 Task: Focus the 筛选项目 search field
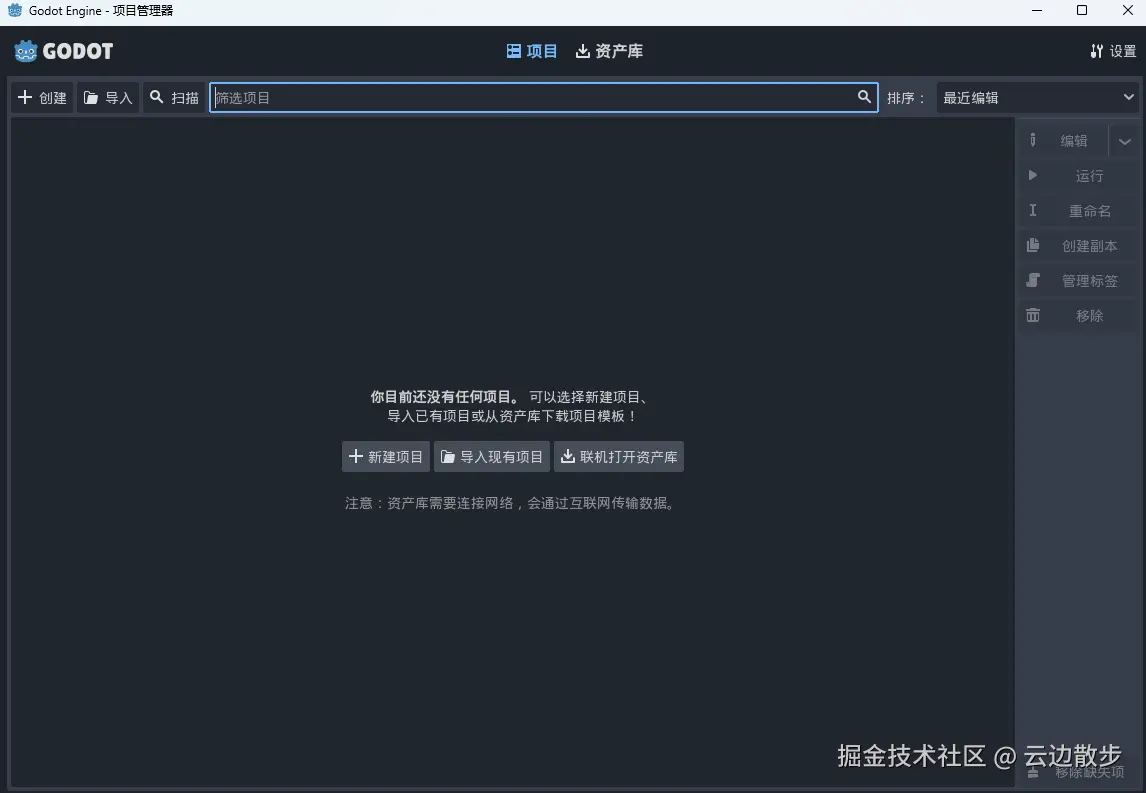click(544, 98)
